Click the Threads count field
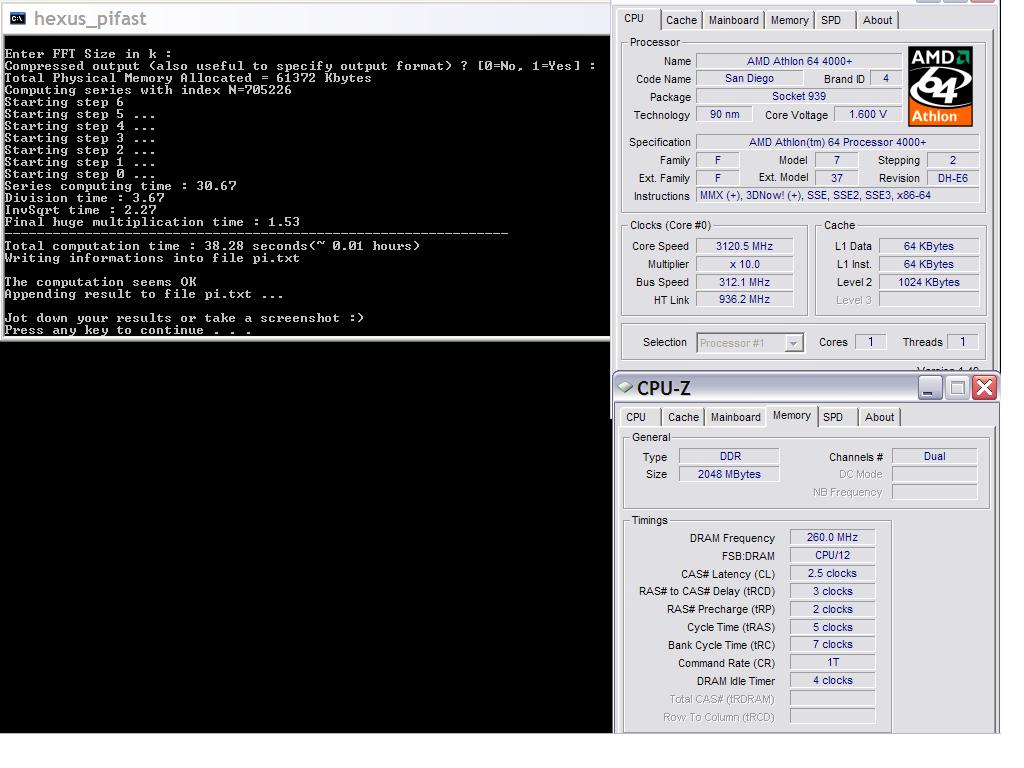Viewport: 1024px width, 768px height. click(962, 342)
